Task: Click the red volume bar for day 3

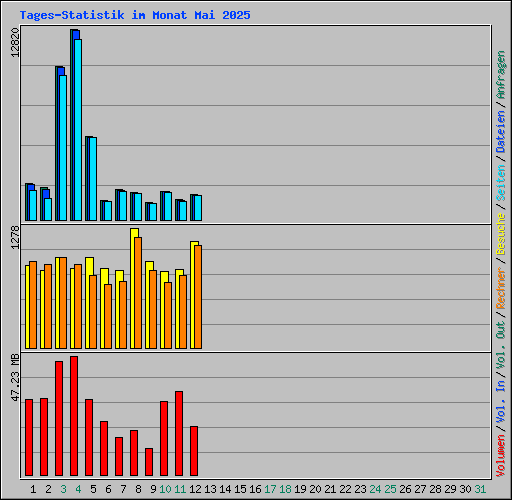Action: pos(59,418)
